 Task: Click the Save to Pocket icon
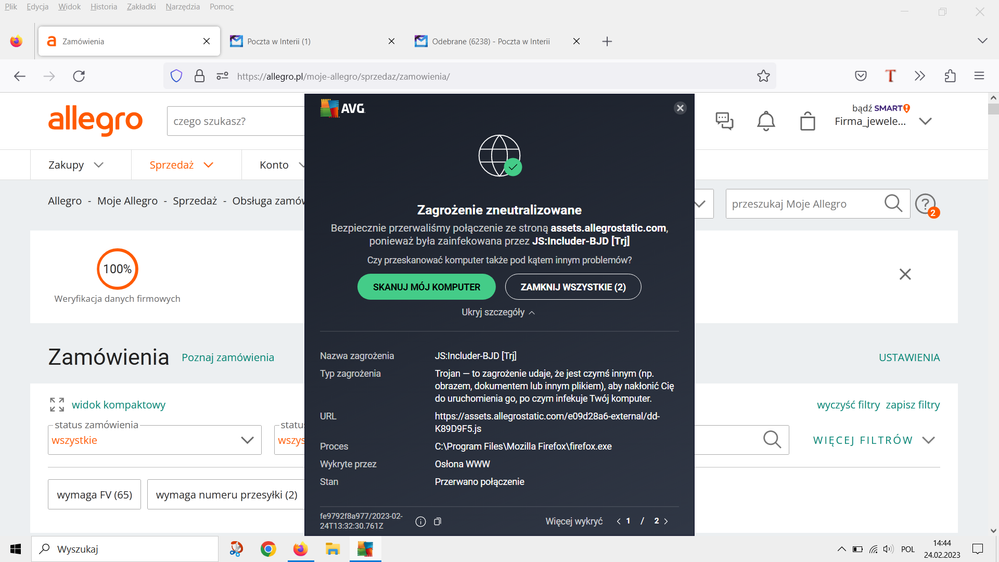coord(861,76)
